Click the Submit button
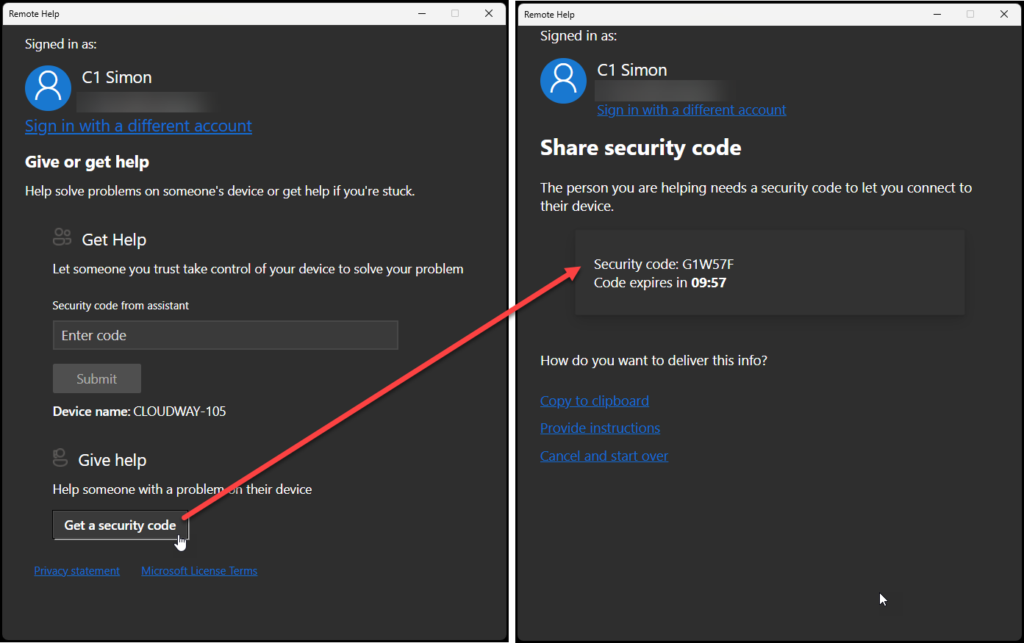The image size is (1024, 643). click(97, 379)
